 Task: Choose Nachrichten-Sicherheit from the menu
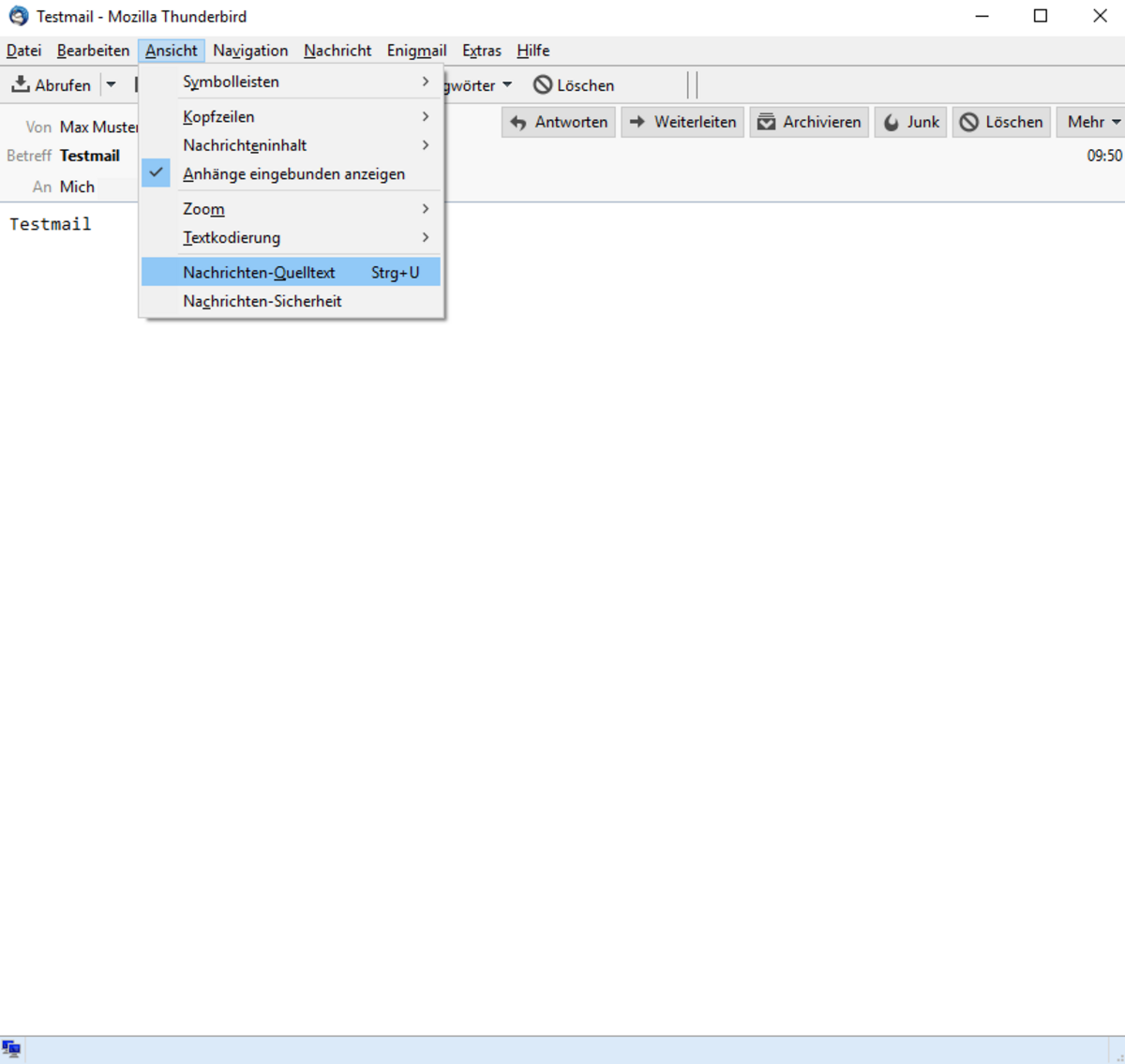292,302
